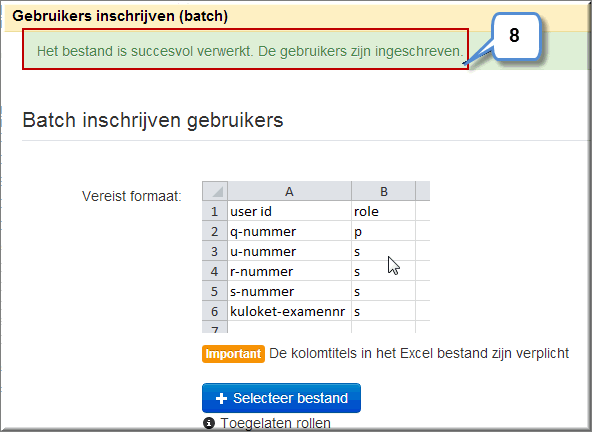Click the info icon beside Toegelaten rollen
This screenshot has width=592, height=432.
pyautogui.click(x=209, y=423)
